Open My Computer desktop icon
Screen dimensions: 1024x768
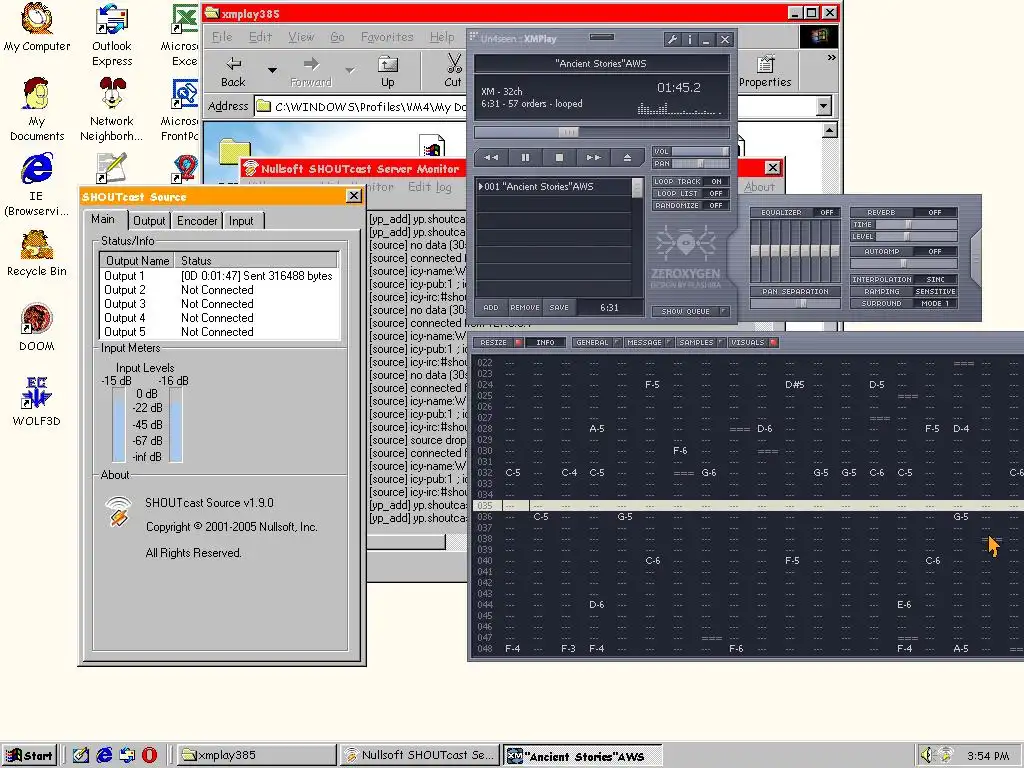click(x=37, y=29)
